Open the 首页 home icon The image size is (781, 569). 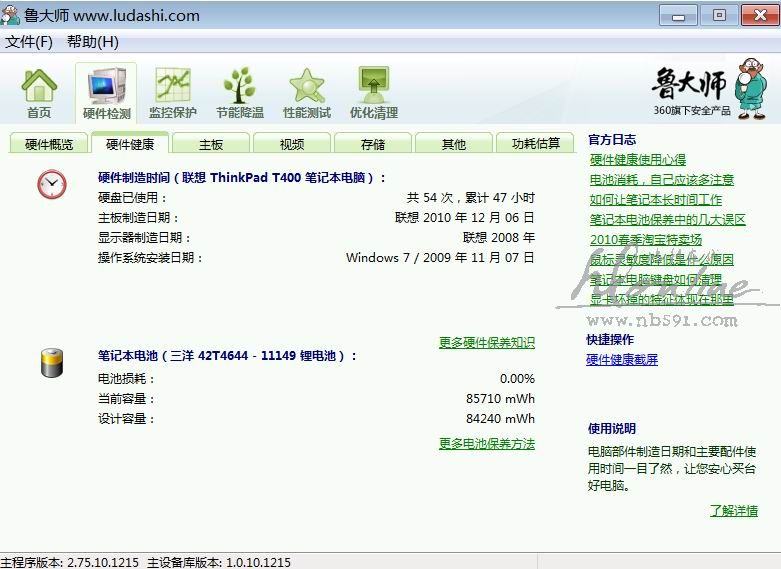[x=39, y=93]
